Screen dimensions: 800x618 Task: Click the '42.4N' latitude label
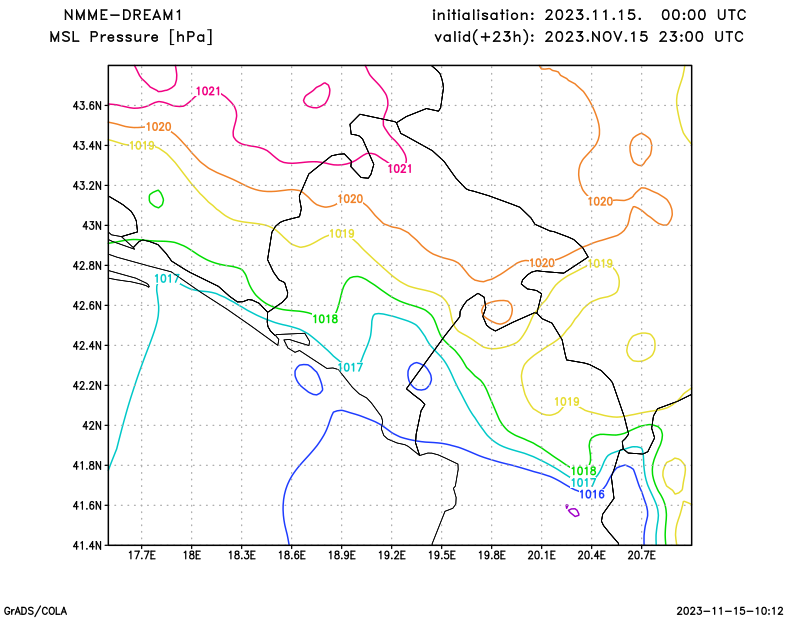[87, 346]
